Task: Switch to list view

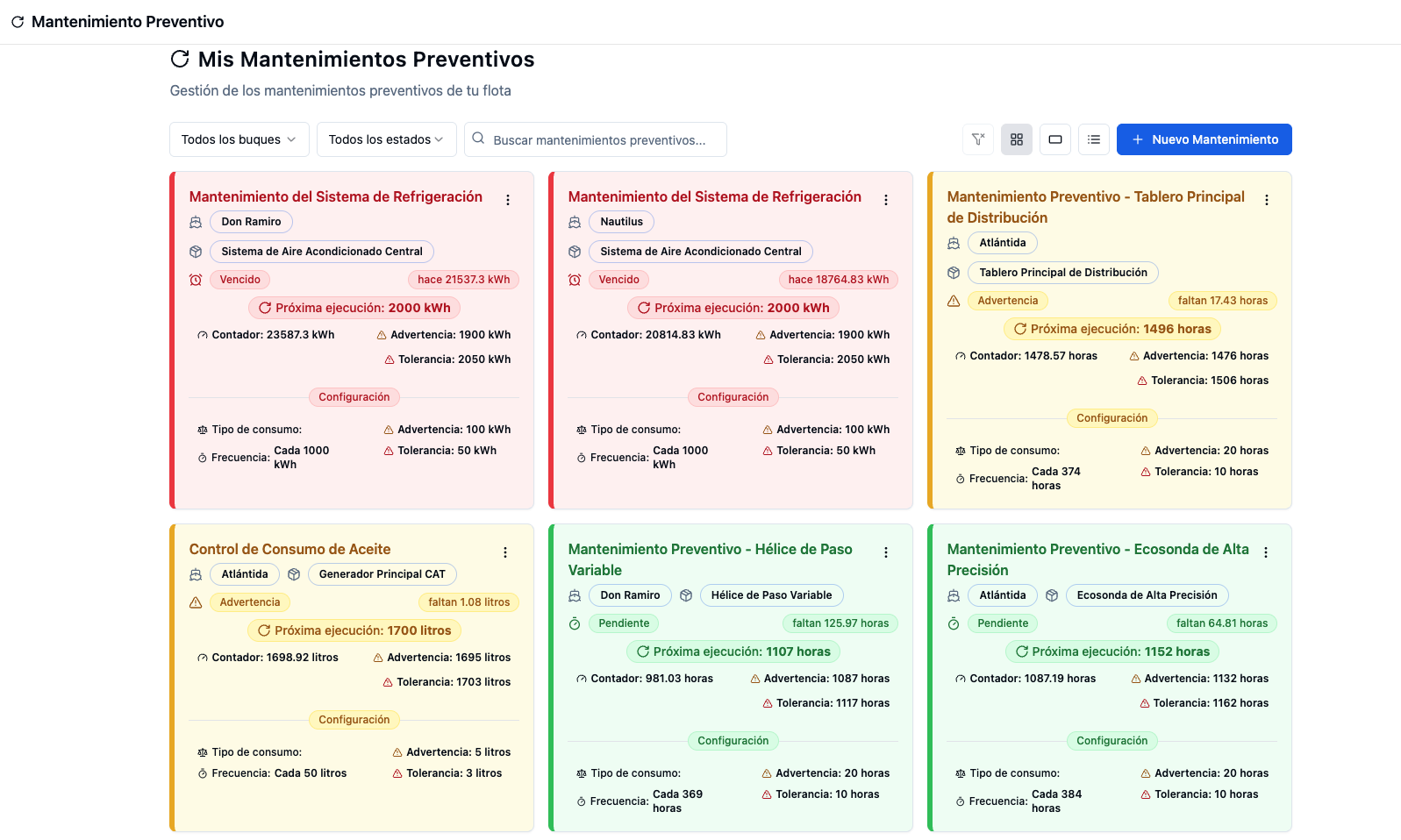Action: [1093, 139]
